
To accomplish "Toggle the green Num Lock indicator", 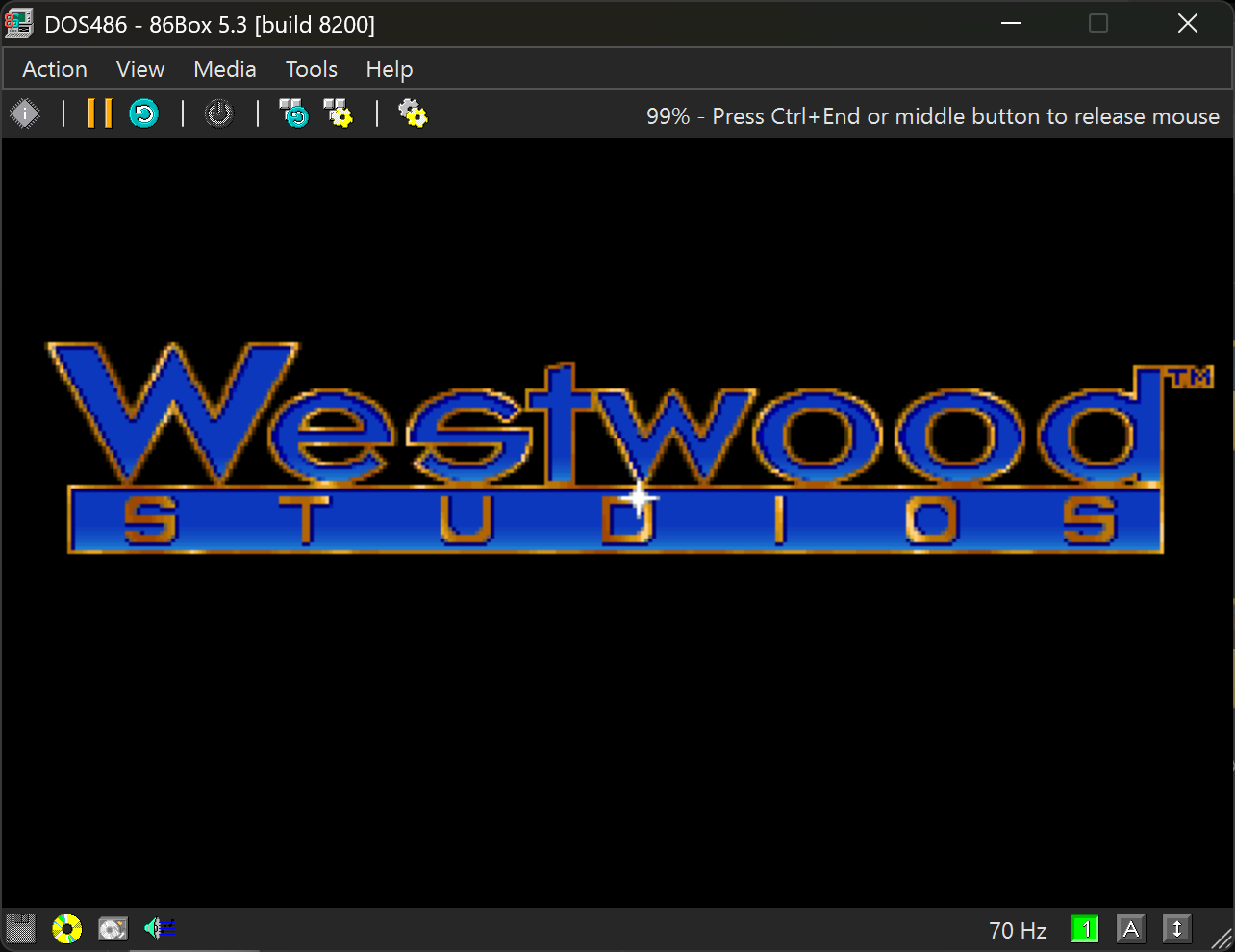I will (1085, 929).
